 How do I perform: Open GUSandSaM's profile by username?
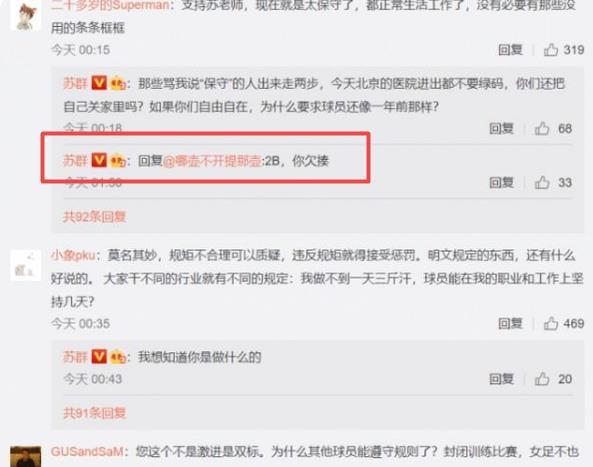(87, 451)
